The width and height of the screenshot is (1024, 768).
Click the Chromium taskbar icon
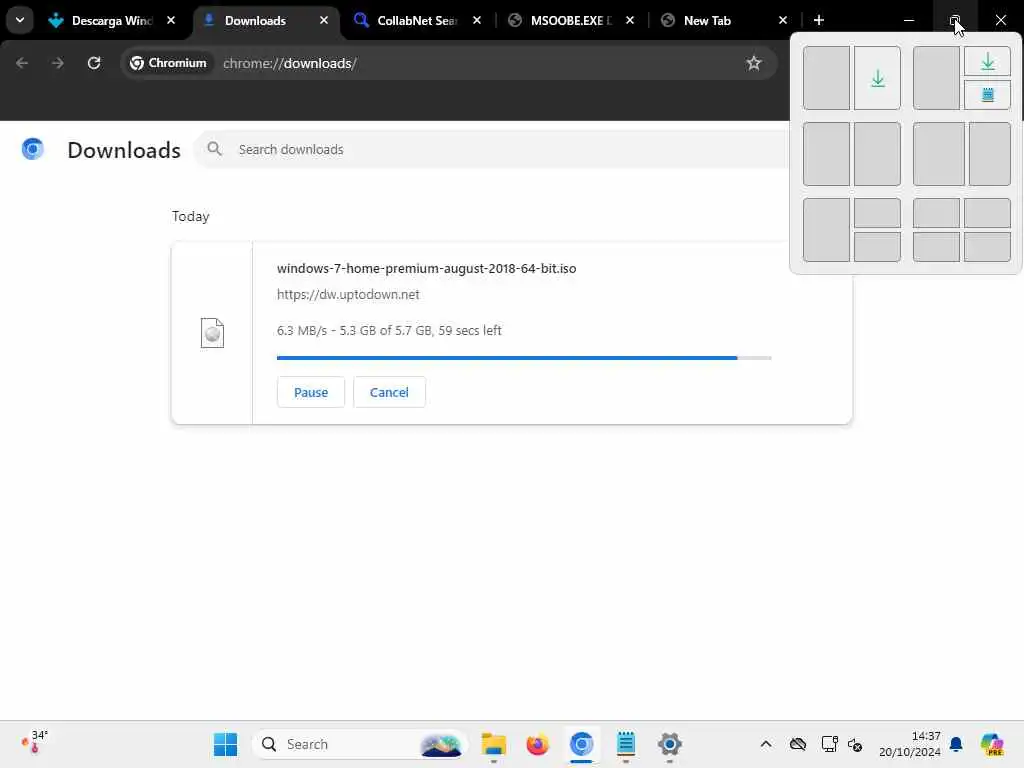point(581,744)
